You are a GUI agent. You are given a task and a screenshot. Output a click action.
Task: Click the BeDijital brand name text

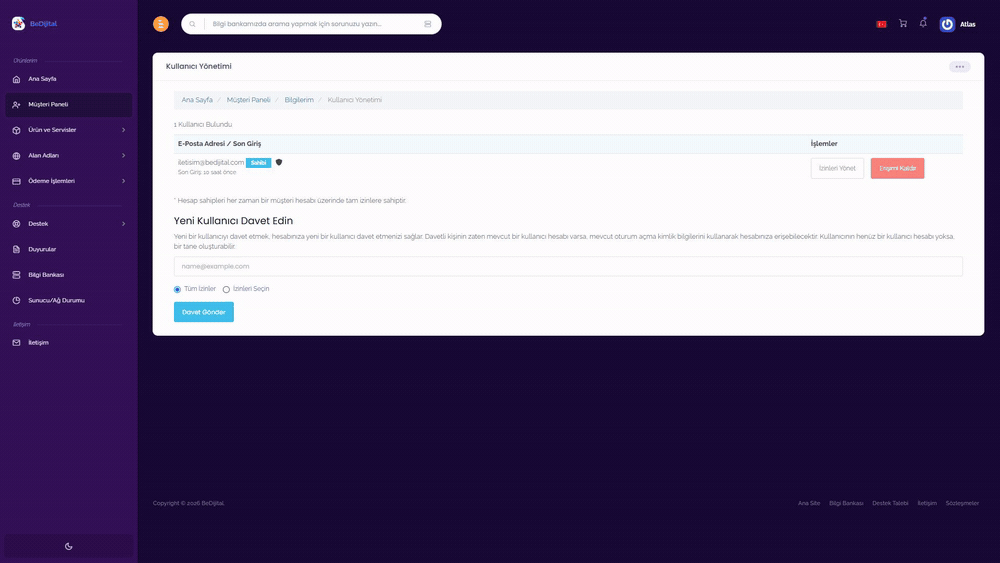coord(43,24)
